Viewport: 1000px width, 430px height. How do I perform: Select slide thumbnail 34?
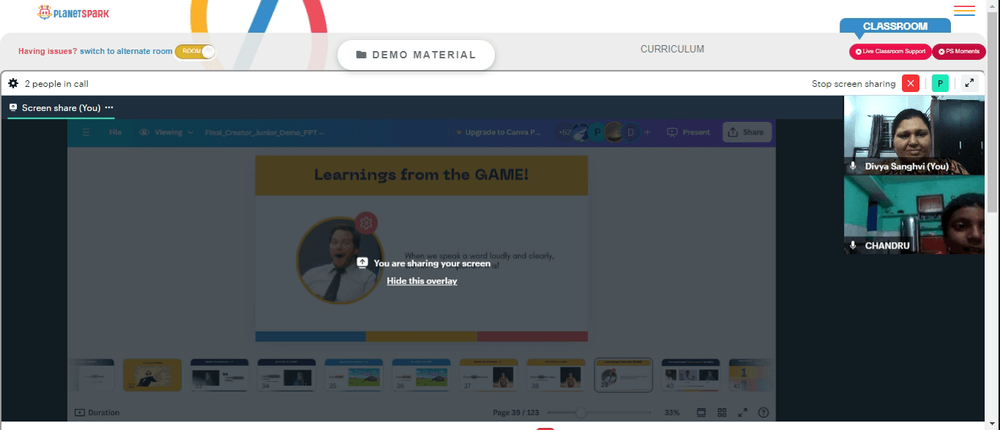[286, 374]
